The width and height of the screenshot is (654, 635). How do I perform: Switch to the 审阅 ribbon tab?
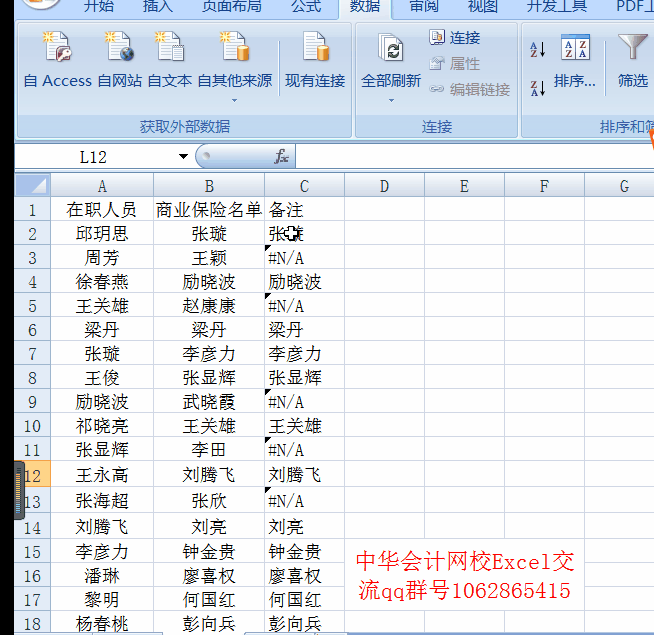(x=424, y=6)
